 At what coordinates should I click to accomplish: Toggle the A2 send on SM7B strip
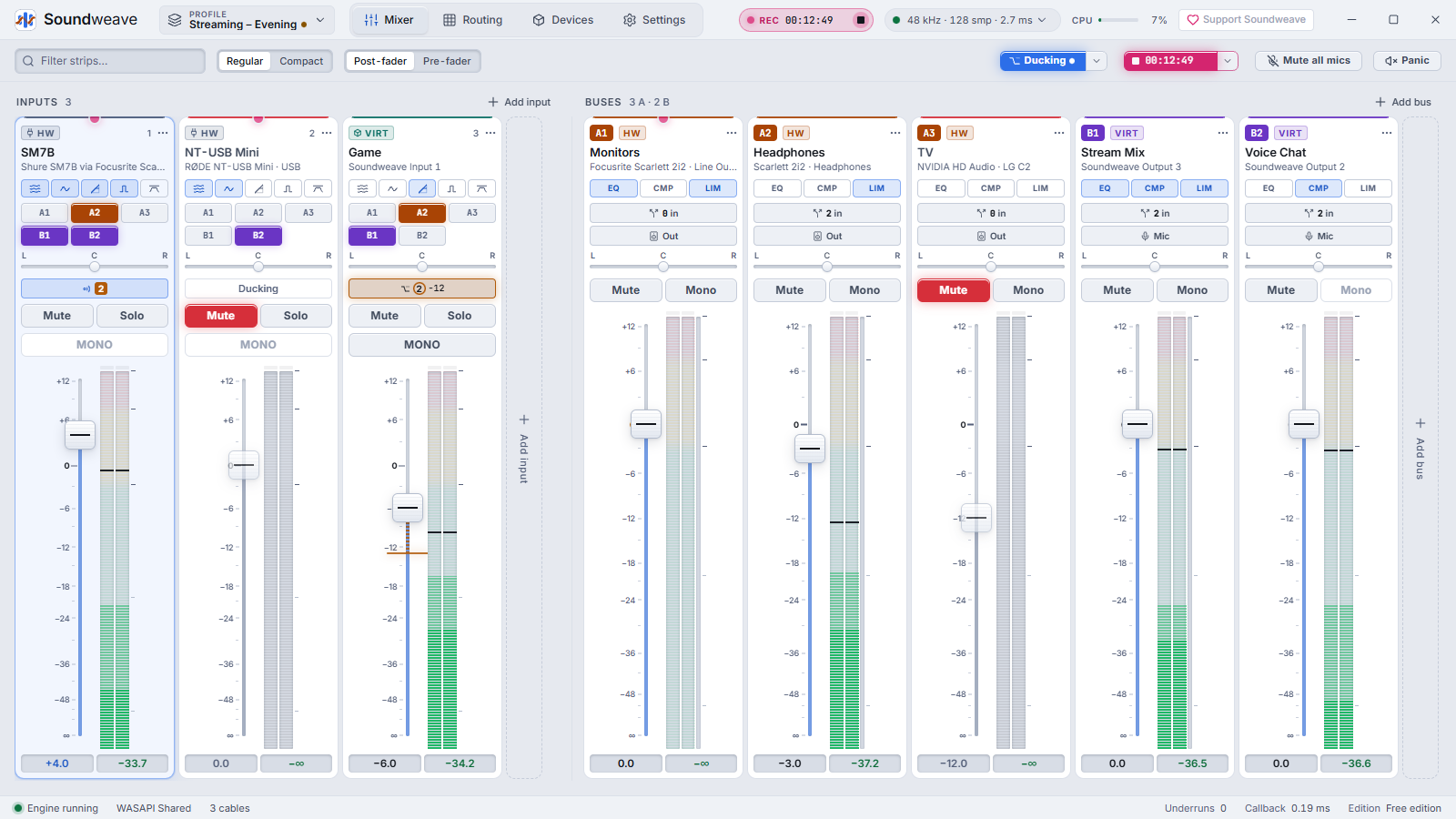pyautogui.click(x=95, y=213)
